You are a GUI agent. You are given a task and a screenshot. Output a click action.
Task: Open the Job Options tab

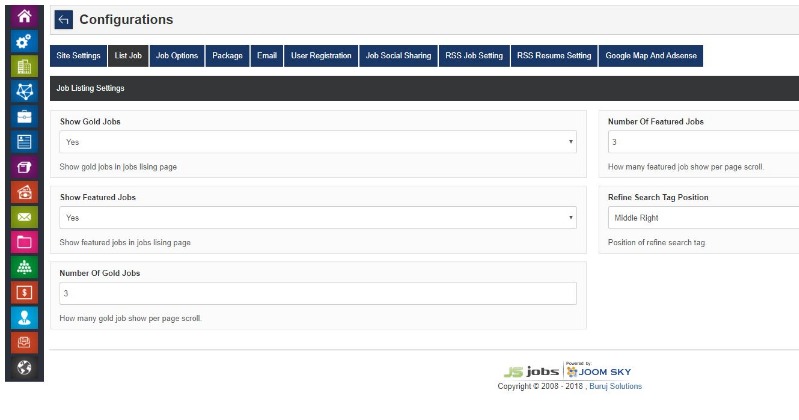coord(177,56)
